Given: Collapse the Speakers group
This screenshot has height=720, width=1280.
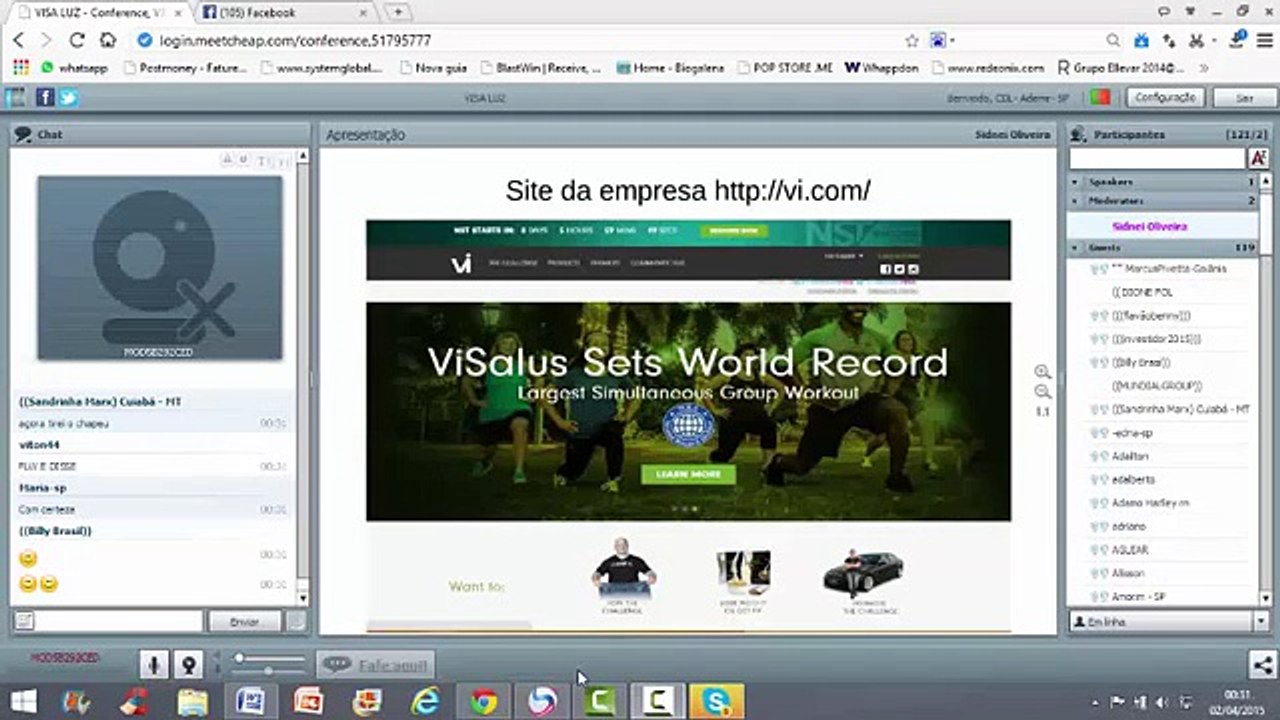Looking at the screenshot, I should (x=1076, y=182).
